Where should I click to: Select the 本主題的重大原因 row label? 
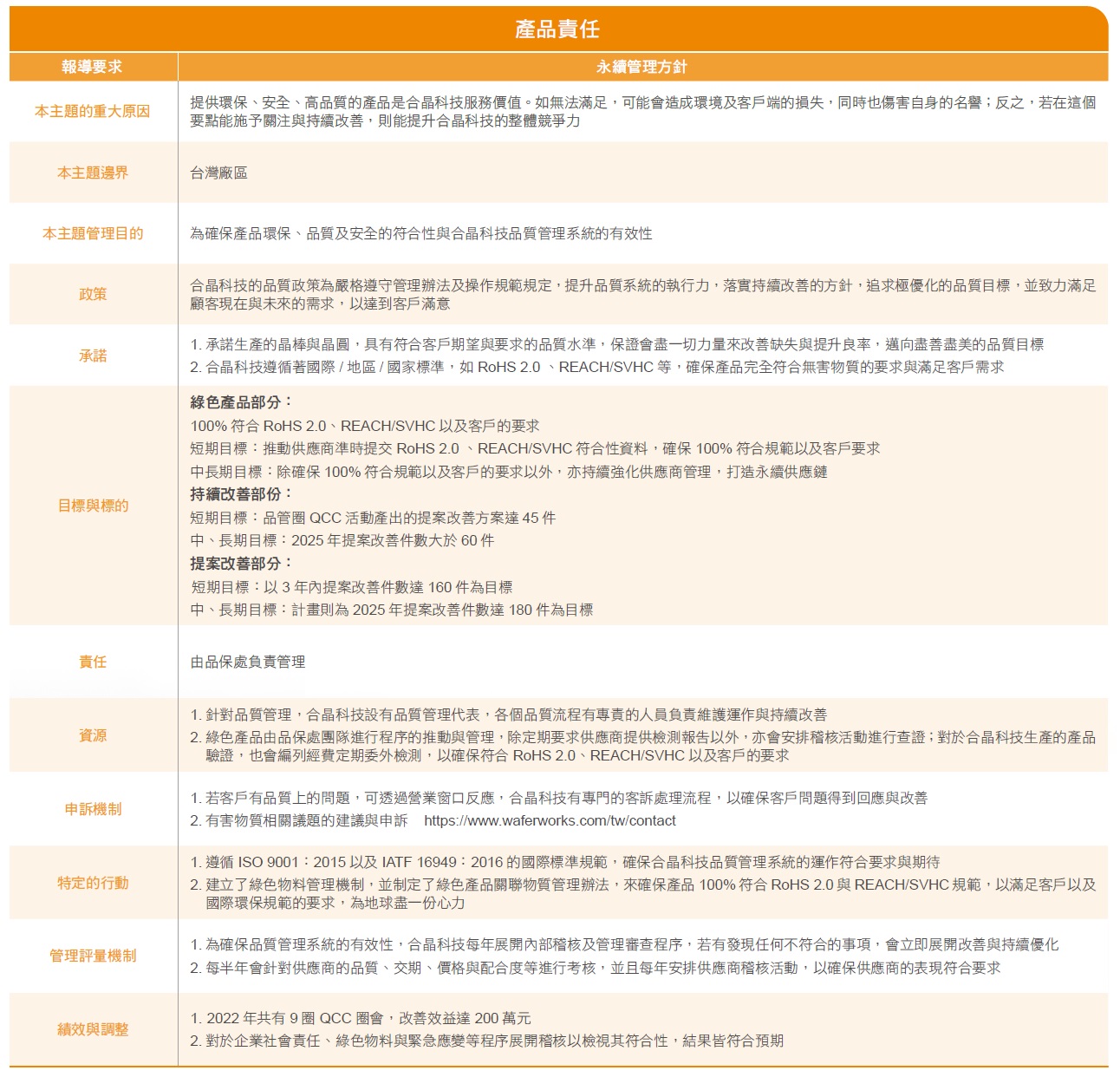click(93, 111)
